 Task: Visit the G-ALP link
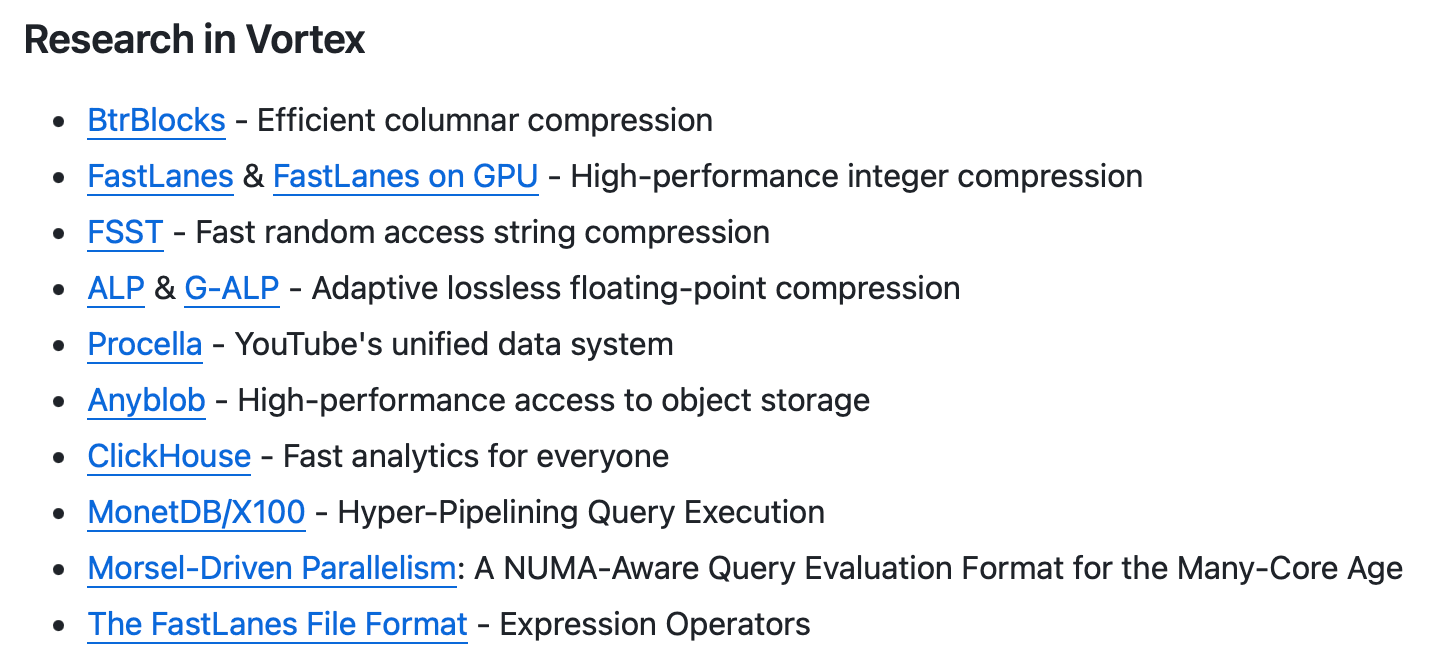click(x=231, y=289)
